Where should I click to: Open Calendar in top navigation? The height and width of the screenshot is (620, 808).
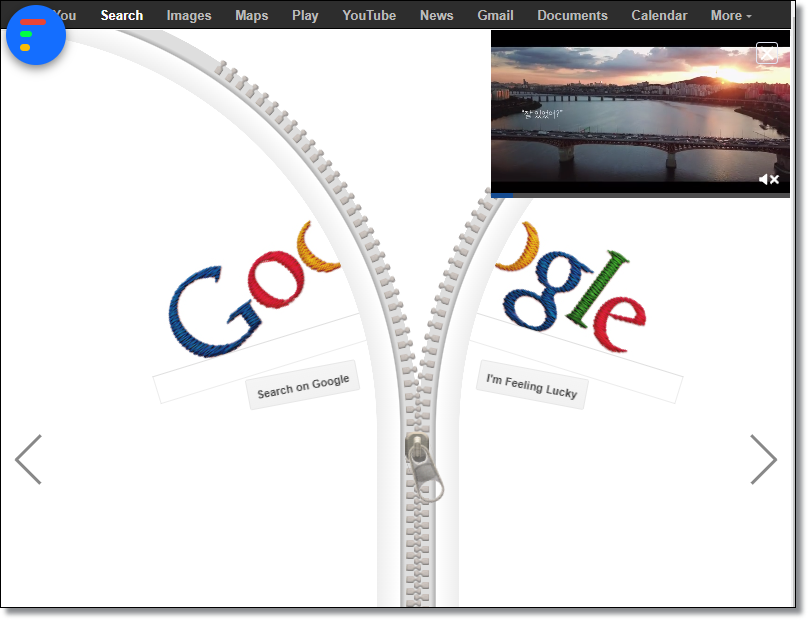click(x=659, y=15)
